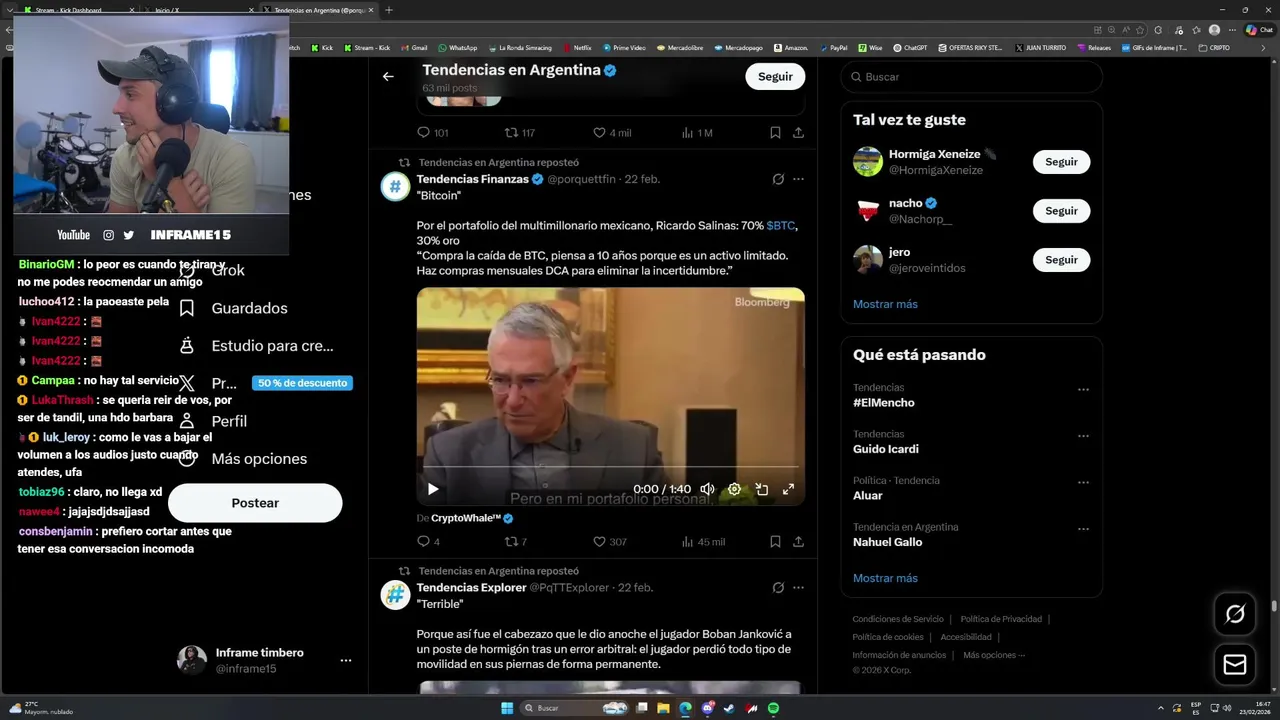Open the $BTC cashtag link
The height and width of the screenshot is (720, 1280).
(781, 226)
